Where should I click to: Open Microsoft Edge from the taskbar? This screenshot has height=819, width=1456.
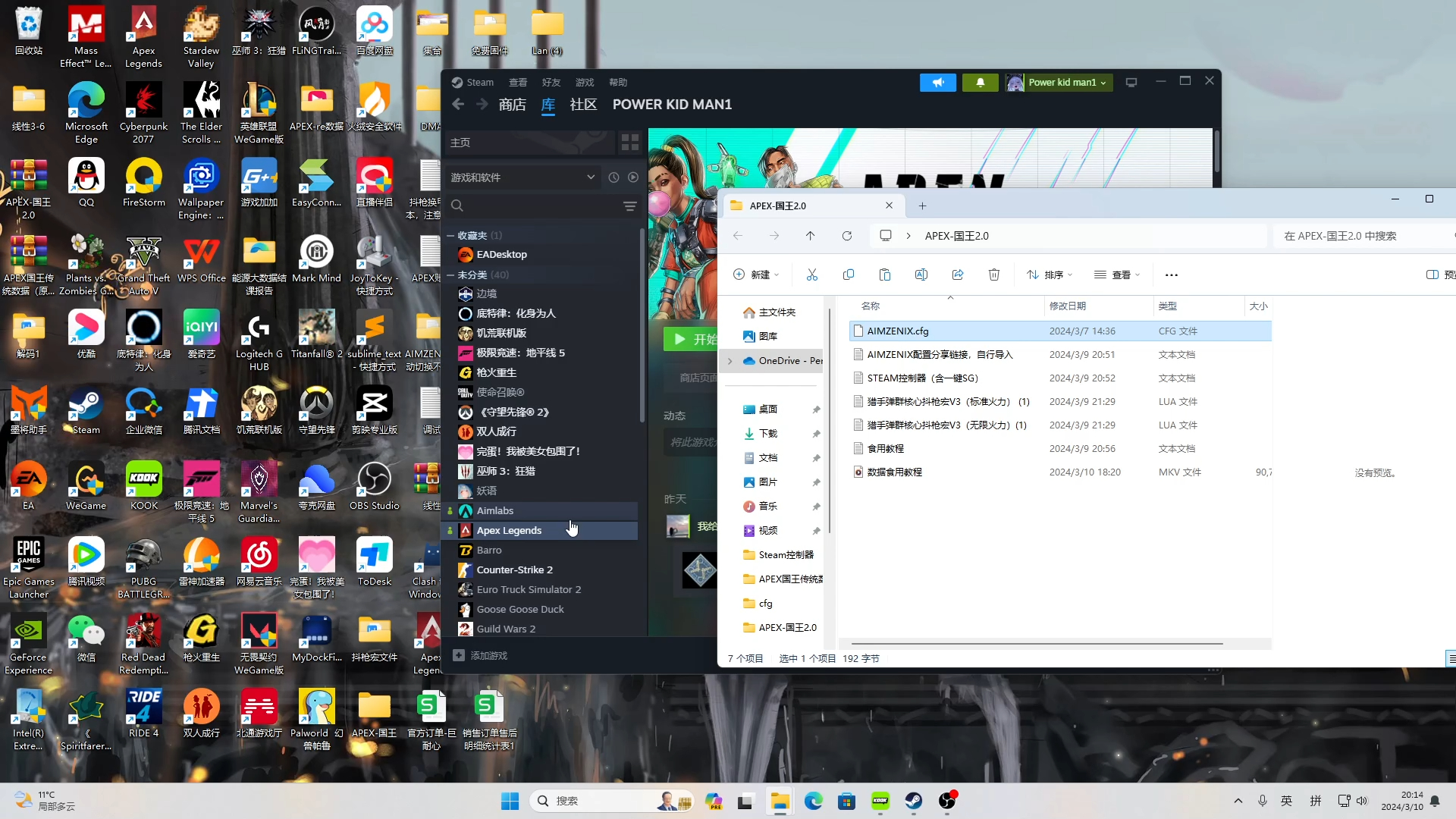tap(814, 801)
